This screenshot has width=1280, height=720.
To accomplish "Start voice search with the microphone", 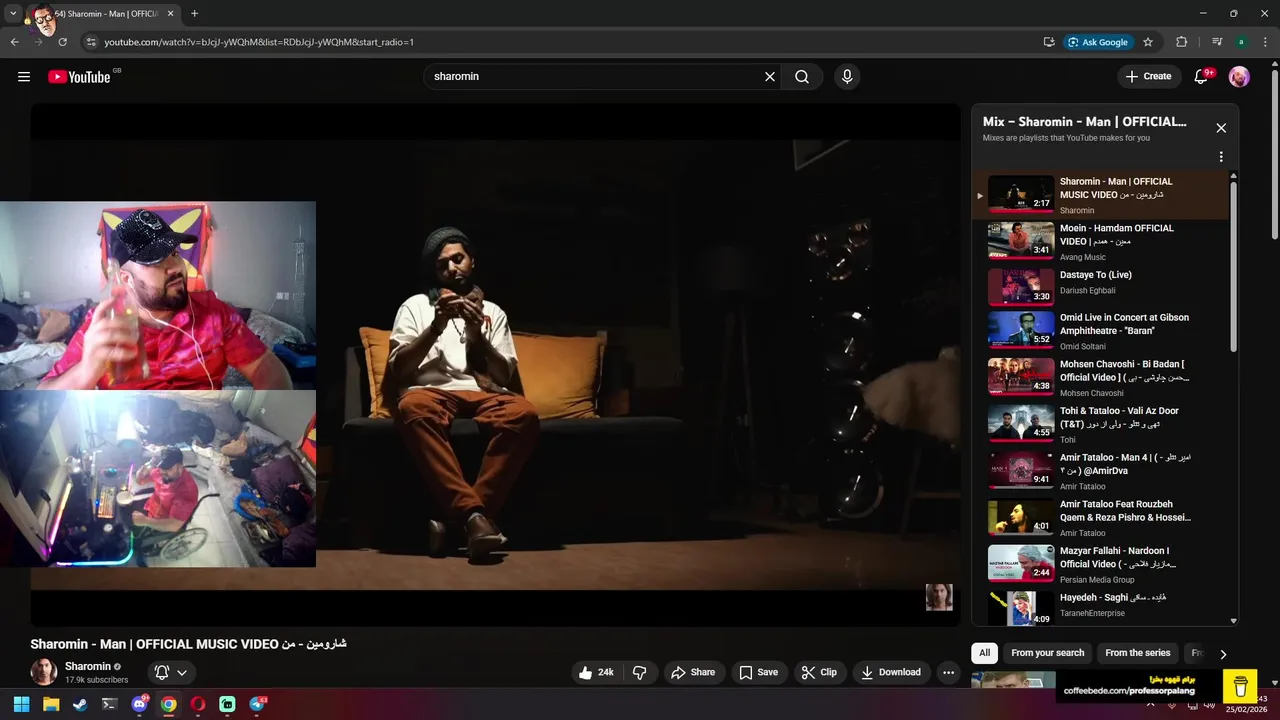I will 847,77.
